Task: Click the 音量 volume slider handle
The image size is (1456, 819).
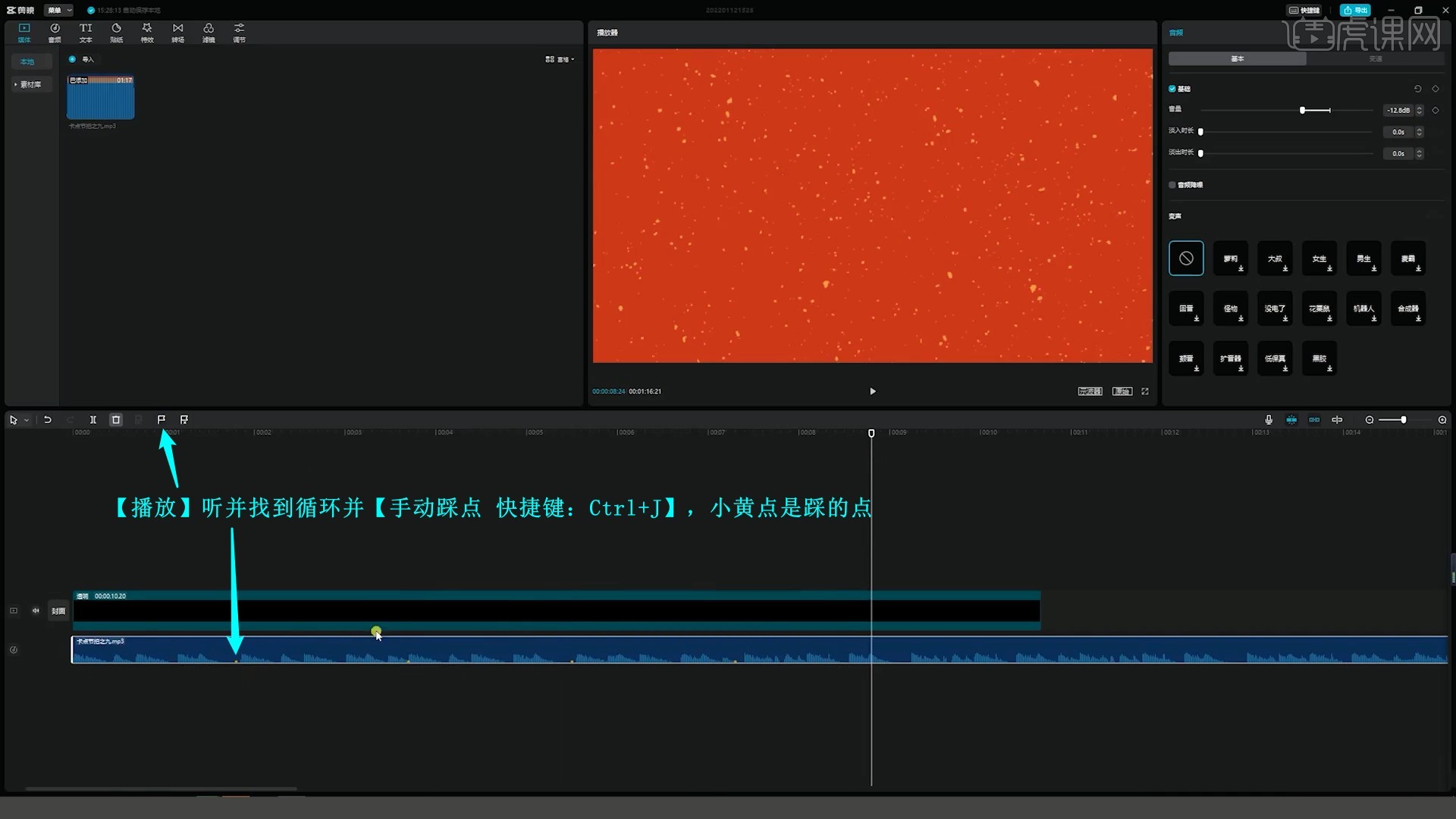Action: [1302, 111]
